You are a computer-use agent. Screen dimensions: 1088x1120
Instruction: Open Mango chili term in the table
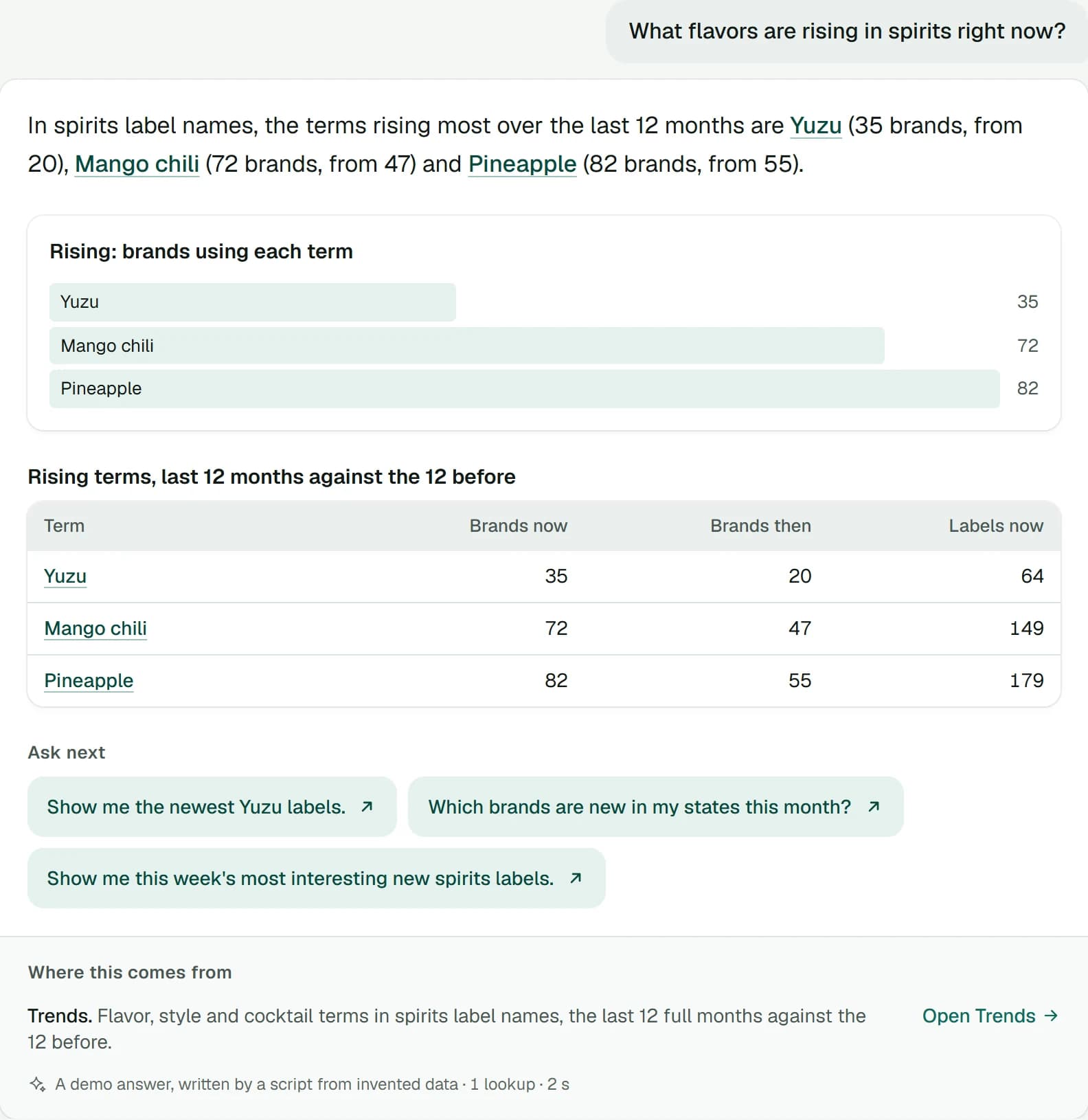coord(95,628)
